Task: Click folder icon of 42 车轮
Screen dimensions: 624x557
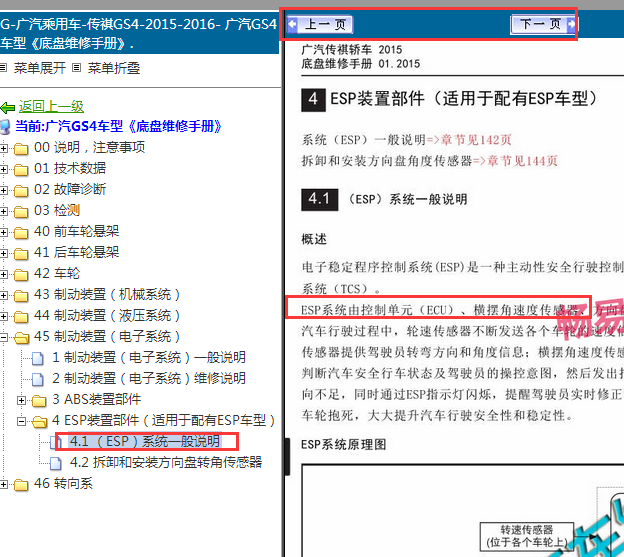Action: click(x=21, y=275)
